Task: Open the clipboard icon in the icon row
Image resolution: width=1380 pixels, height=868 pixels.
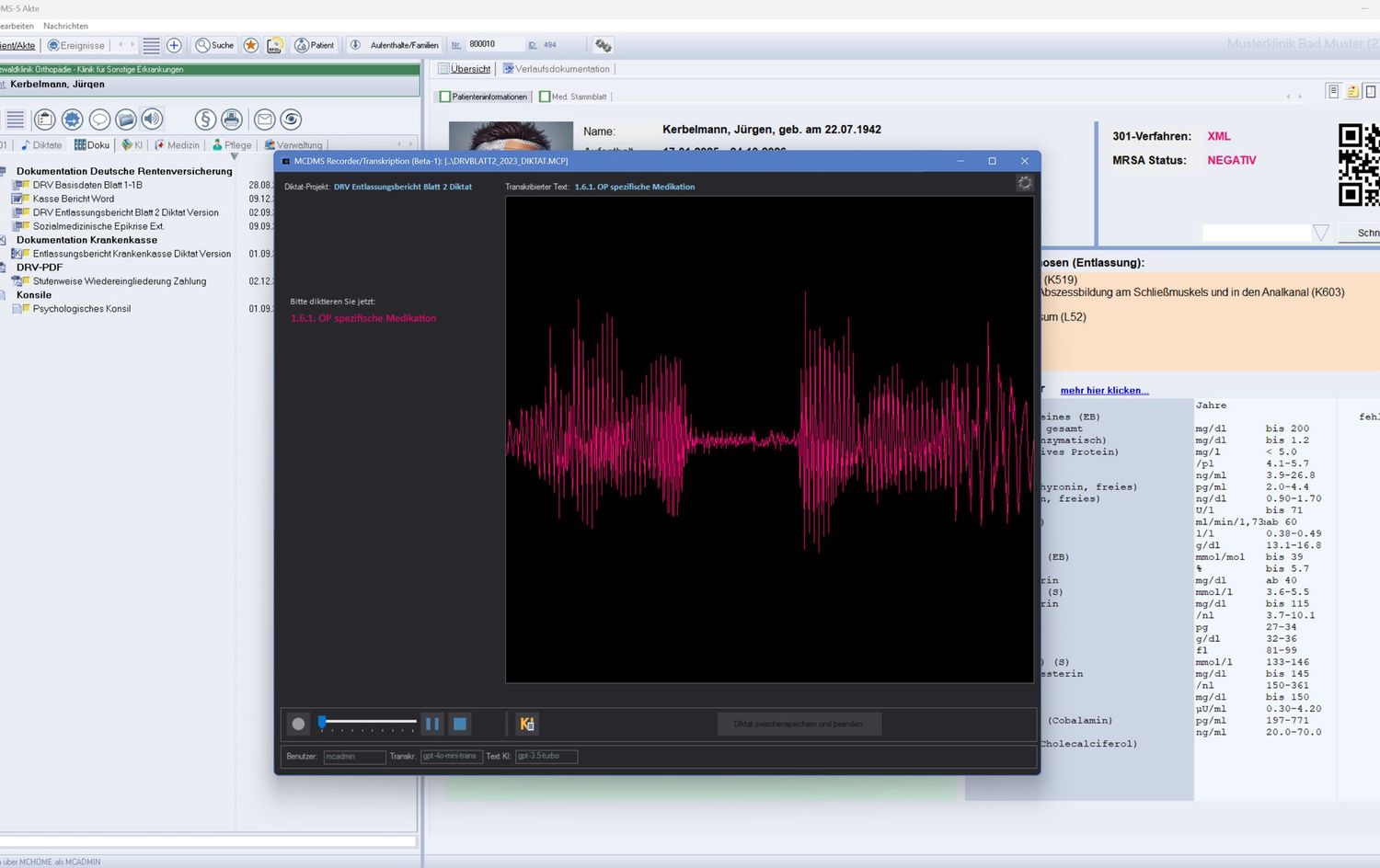Action: [44, 119]
